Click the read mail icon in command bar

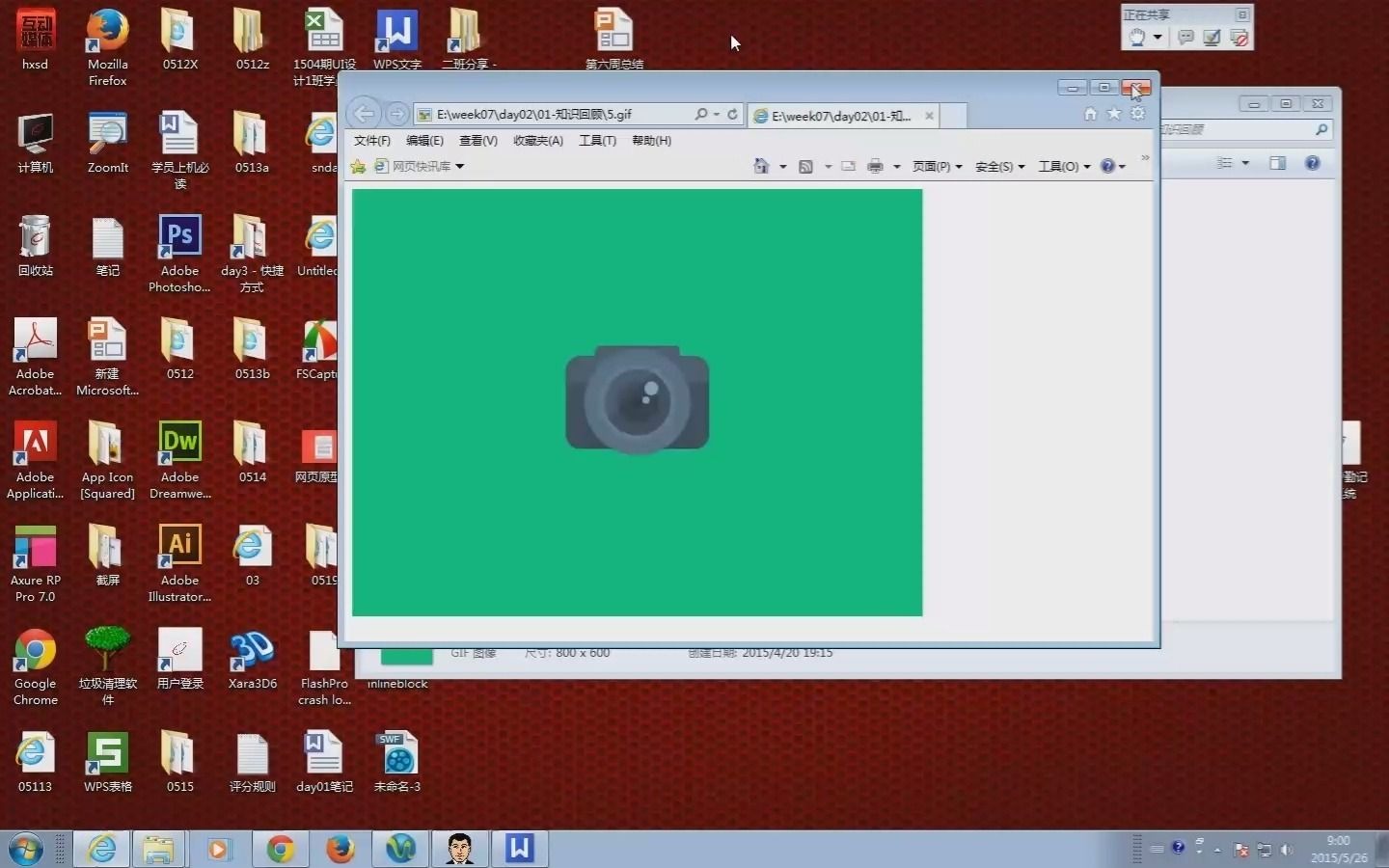[x=848, y=166]
